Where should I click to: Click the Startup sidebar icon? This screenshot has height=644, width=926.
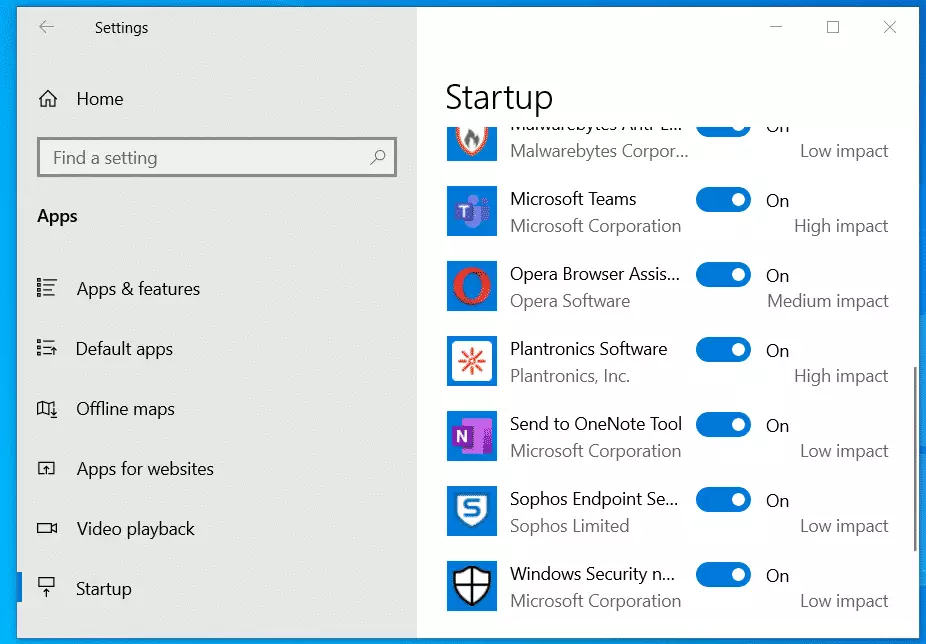coord(46,587)
